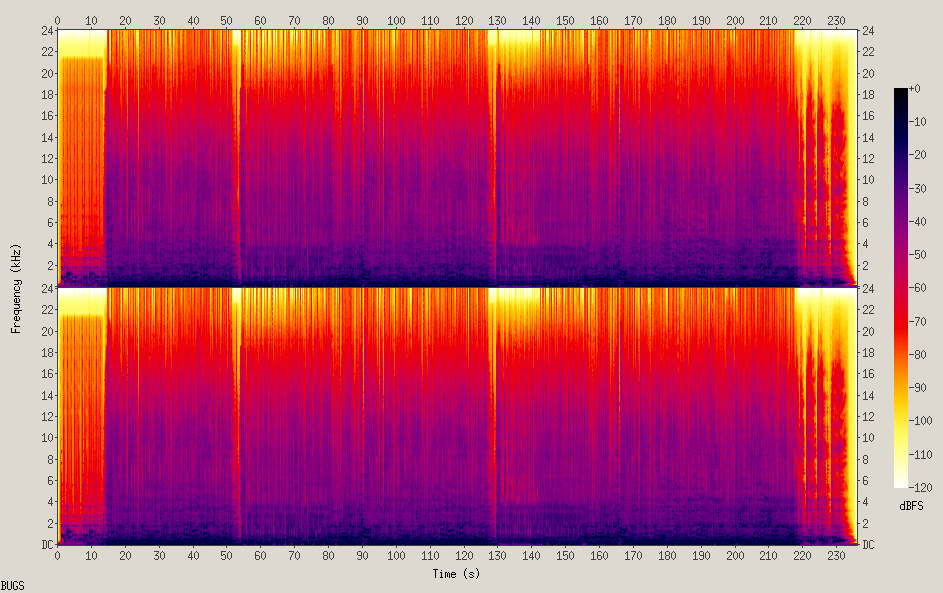Screen dimensions: 943x593
Task: Click the "Frequency (kHz)" axis label
Action: 16,287
